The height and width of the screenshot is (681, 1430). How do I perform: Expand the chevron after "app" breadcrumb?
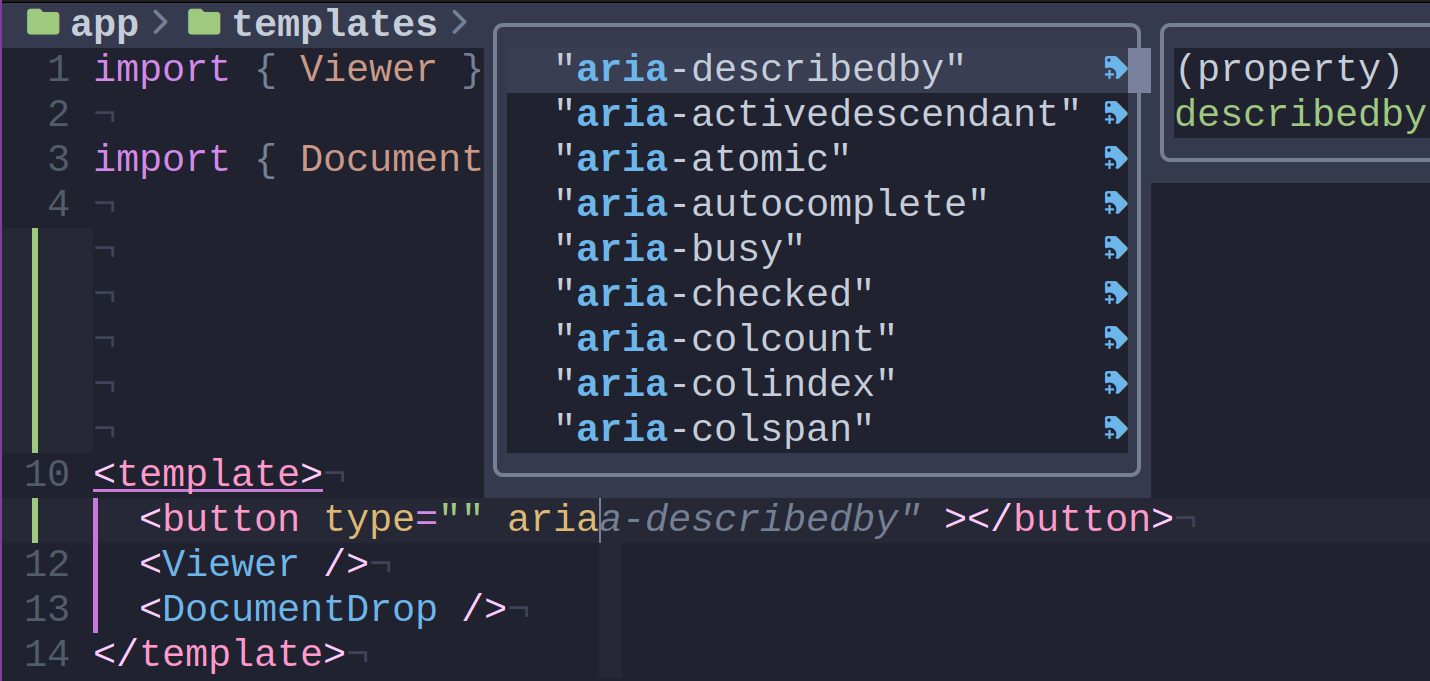pos(160,22)
